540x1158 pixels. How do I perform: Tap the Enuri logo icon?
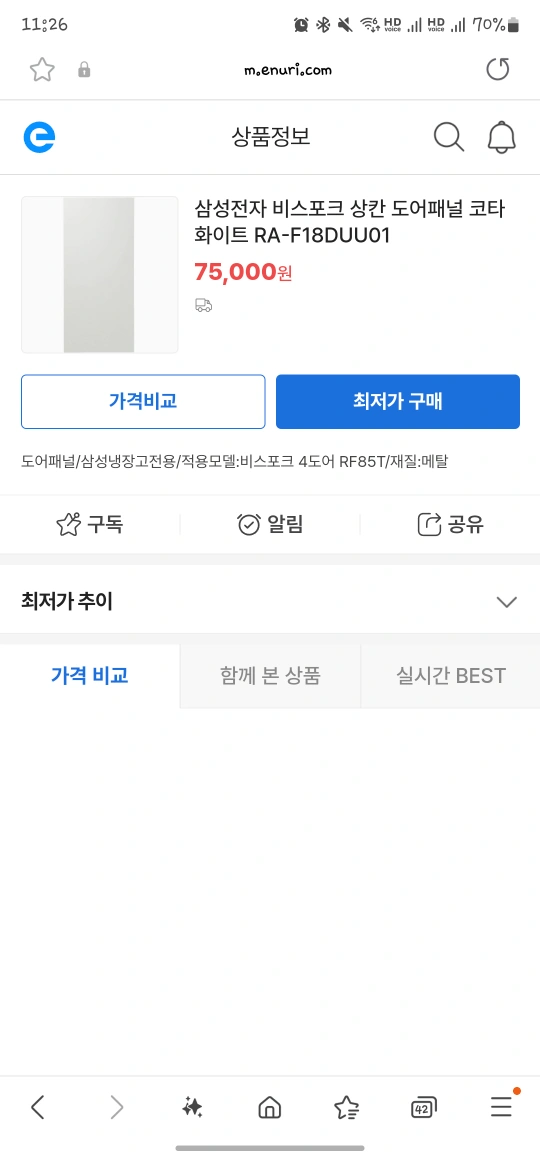39,137
